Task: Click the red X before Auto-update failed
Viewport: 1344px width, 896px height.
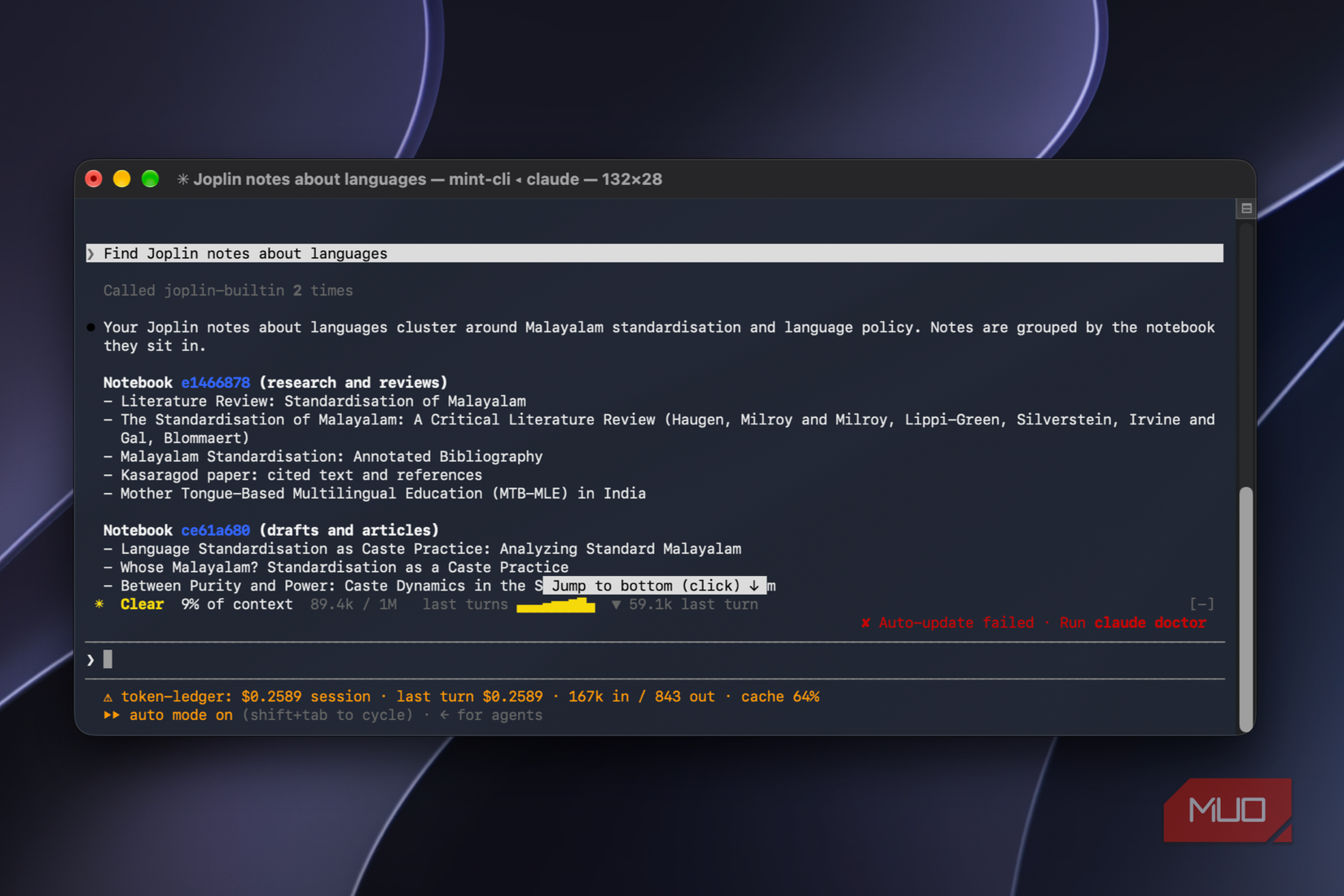Action: 865,623
